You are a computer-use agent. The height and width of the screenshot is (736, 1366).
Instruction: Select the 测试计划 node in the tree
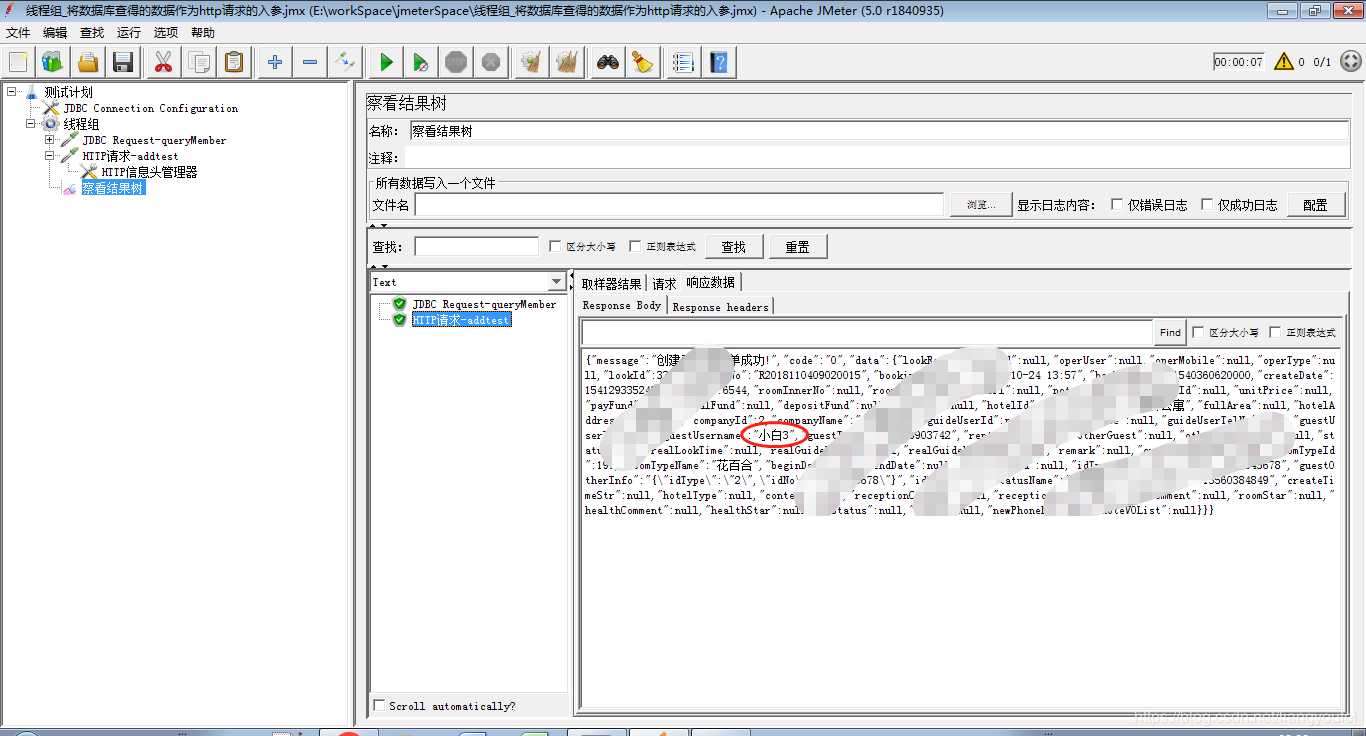(x=68, y=92)
